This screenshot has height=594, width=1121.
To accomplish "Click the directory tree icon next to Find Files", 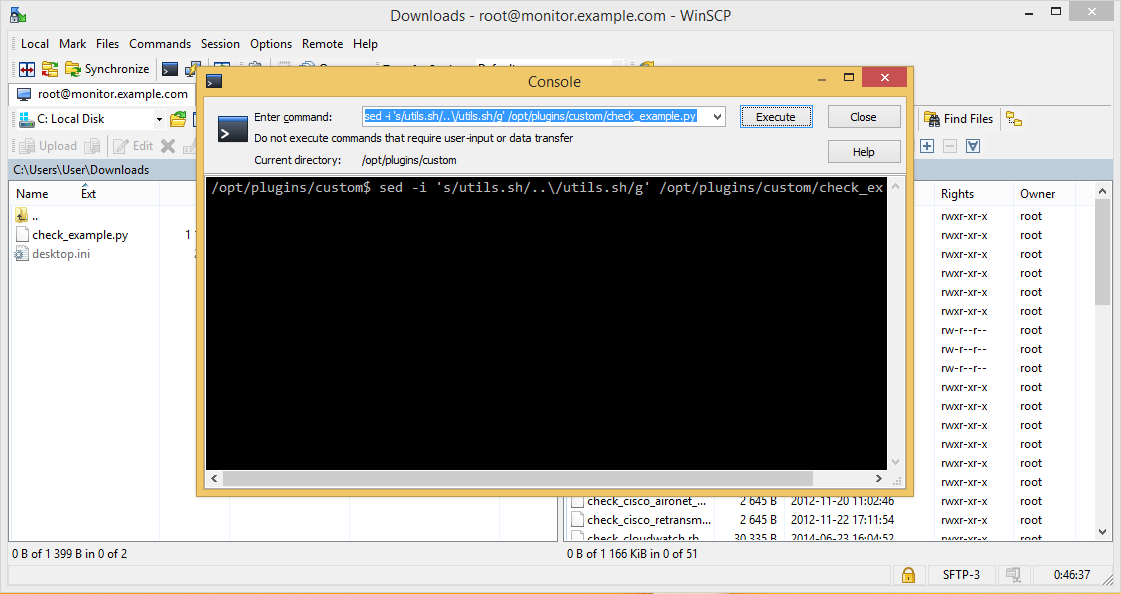I will pyautogui.click(x=1014, y=119).
